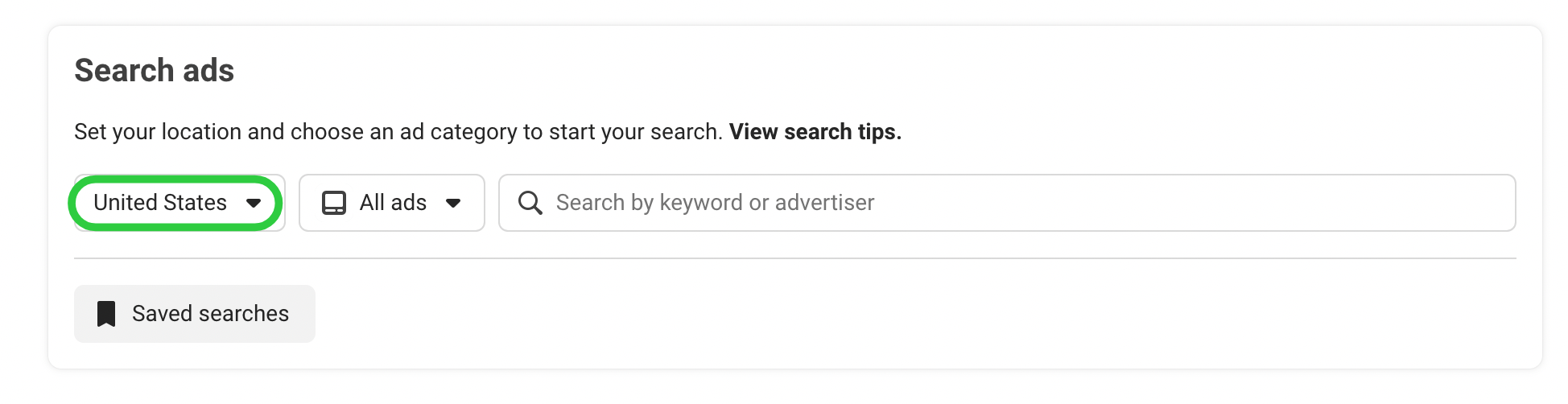Open the View search tips link
This screenshot has height=404, width=1568.
click(815, 132)
